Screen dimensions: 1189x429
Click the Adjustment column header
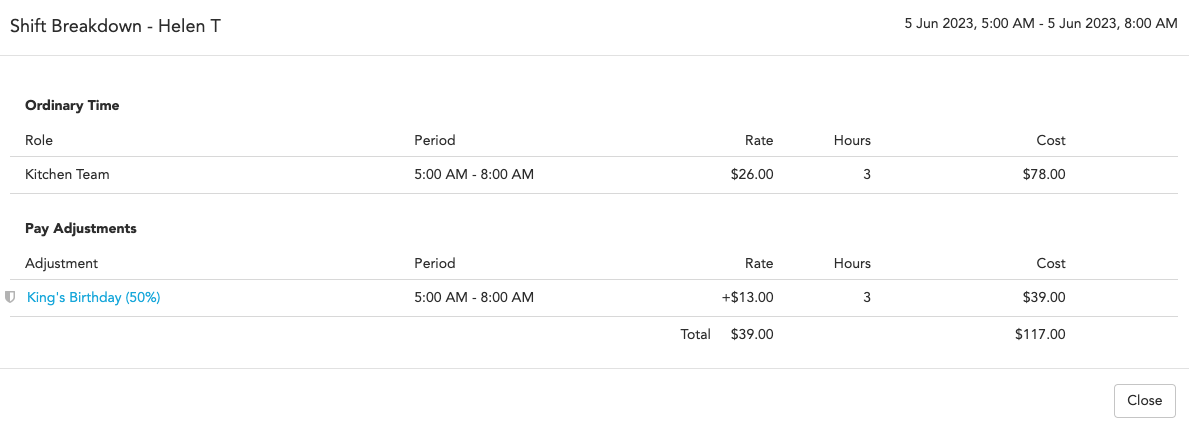(61, 264)
